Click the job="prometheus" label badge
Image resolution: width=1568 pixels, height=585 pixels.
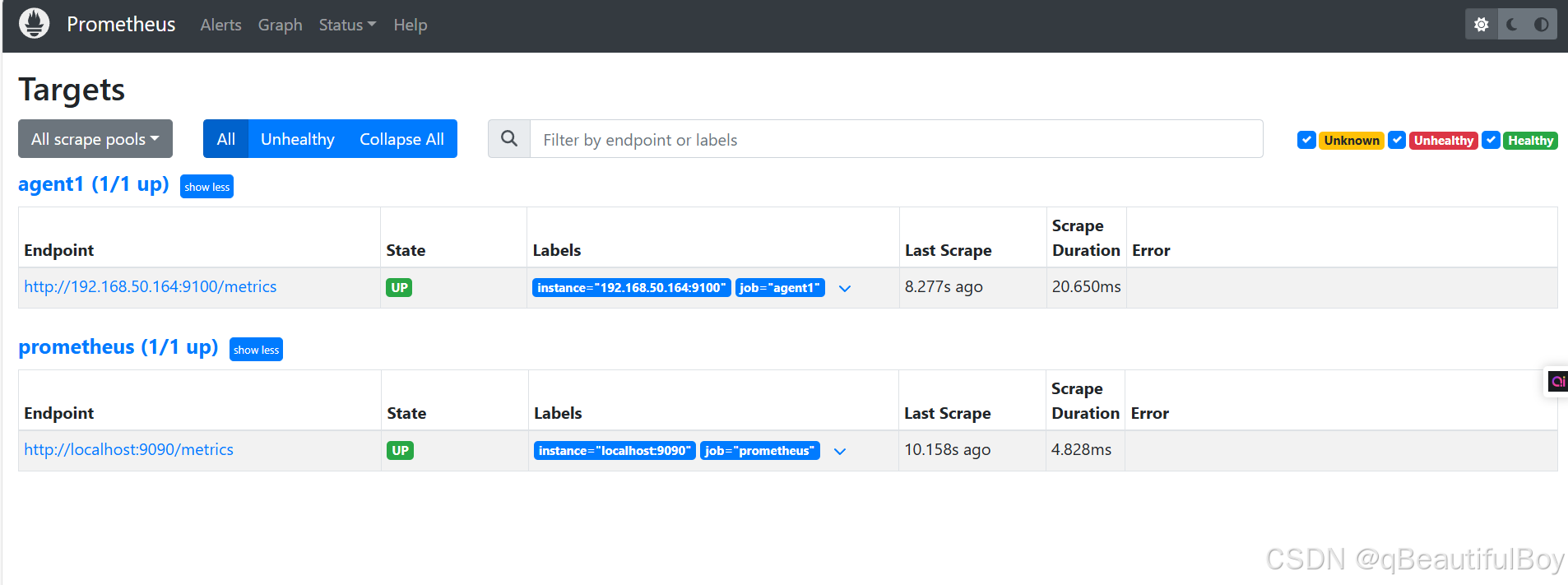pos(760,450)
